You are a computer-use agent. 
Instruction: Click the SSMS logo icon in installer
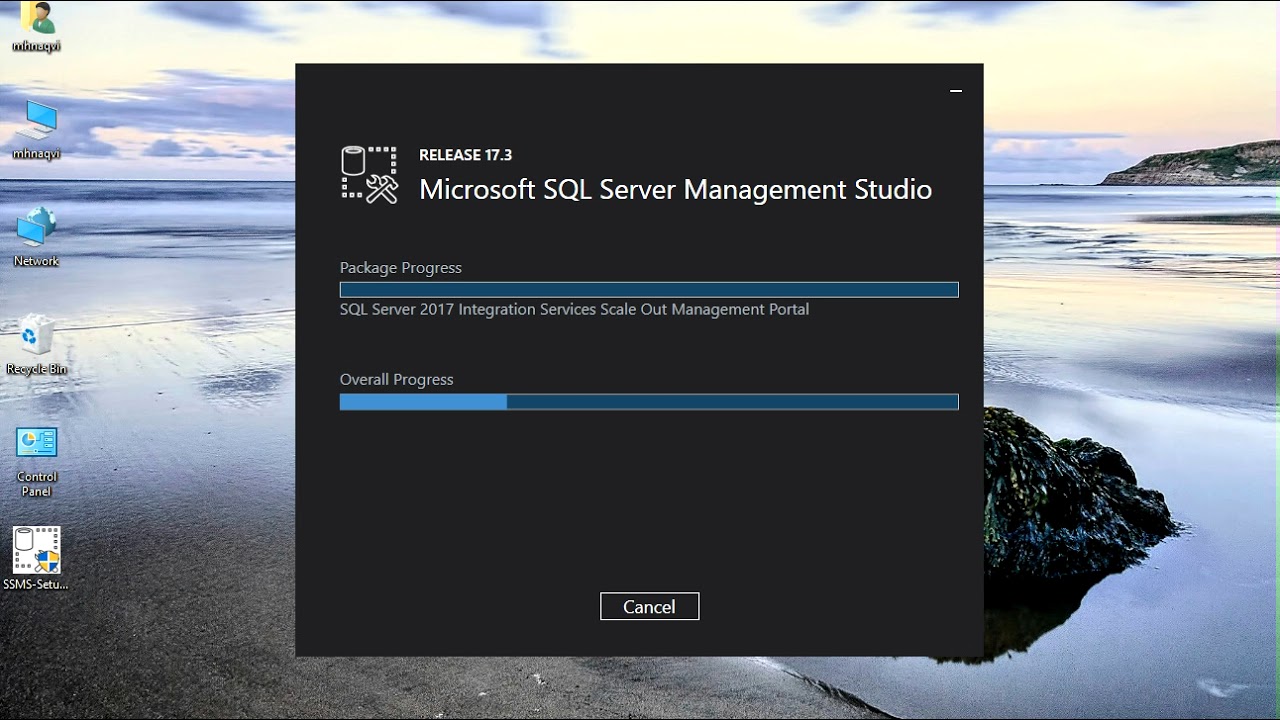coord(369,175)
